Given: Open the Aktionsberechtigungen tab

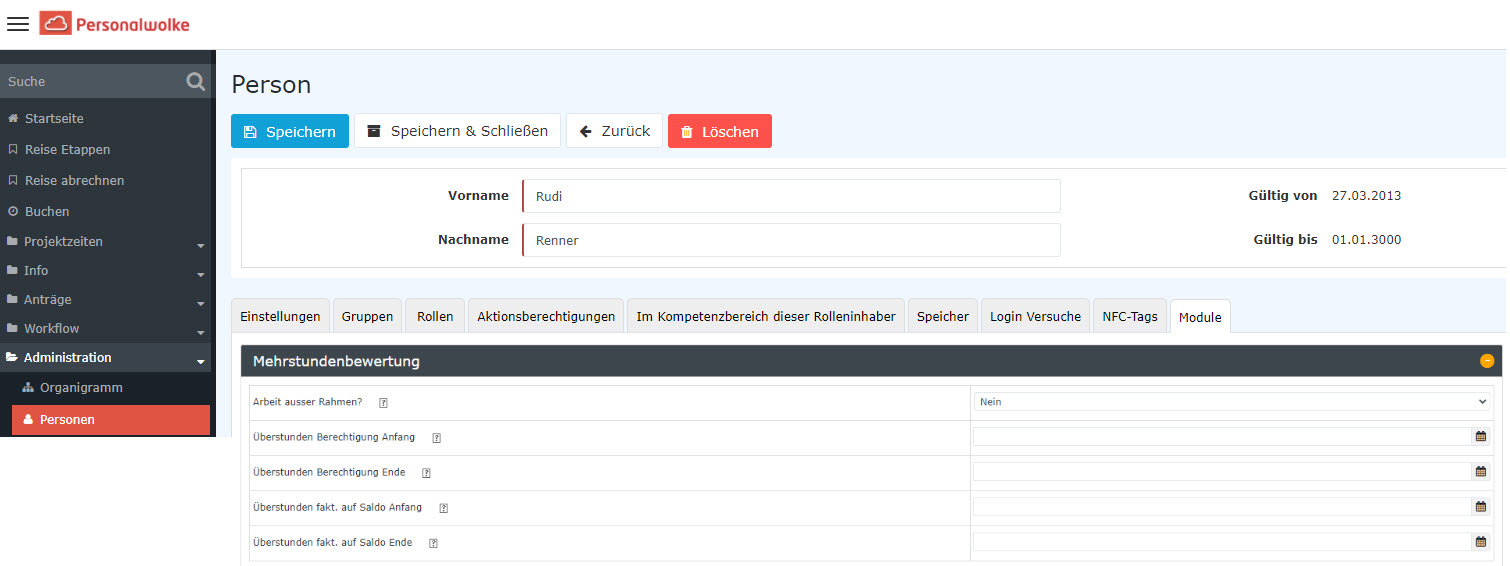Looking at the screenshot, I should click(x=546, y=317).
